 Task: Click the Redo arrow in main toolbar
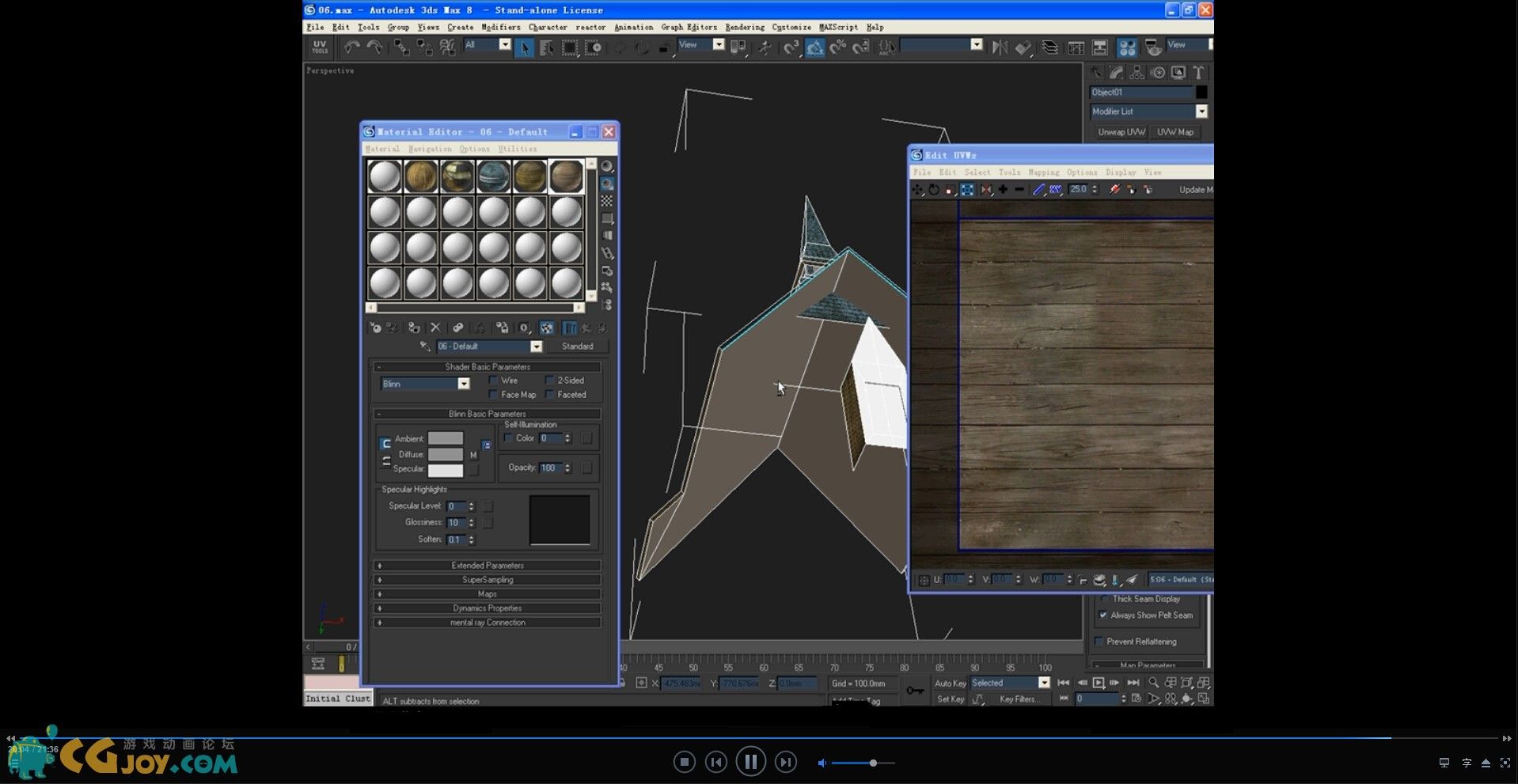[374, 47]
